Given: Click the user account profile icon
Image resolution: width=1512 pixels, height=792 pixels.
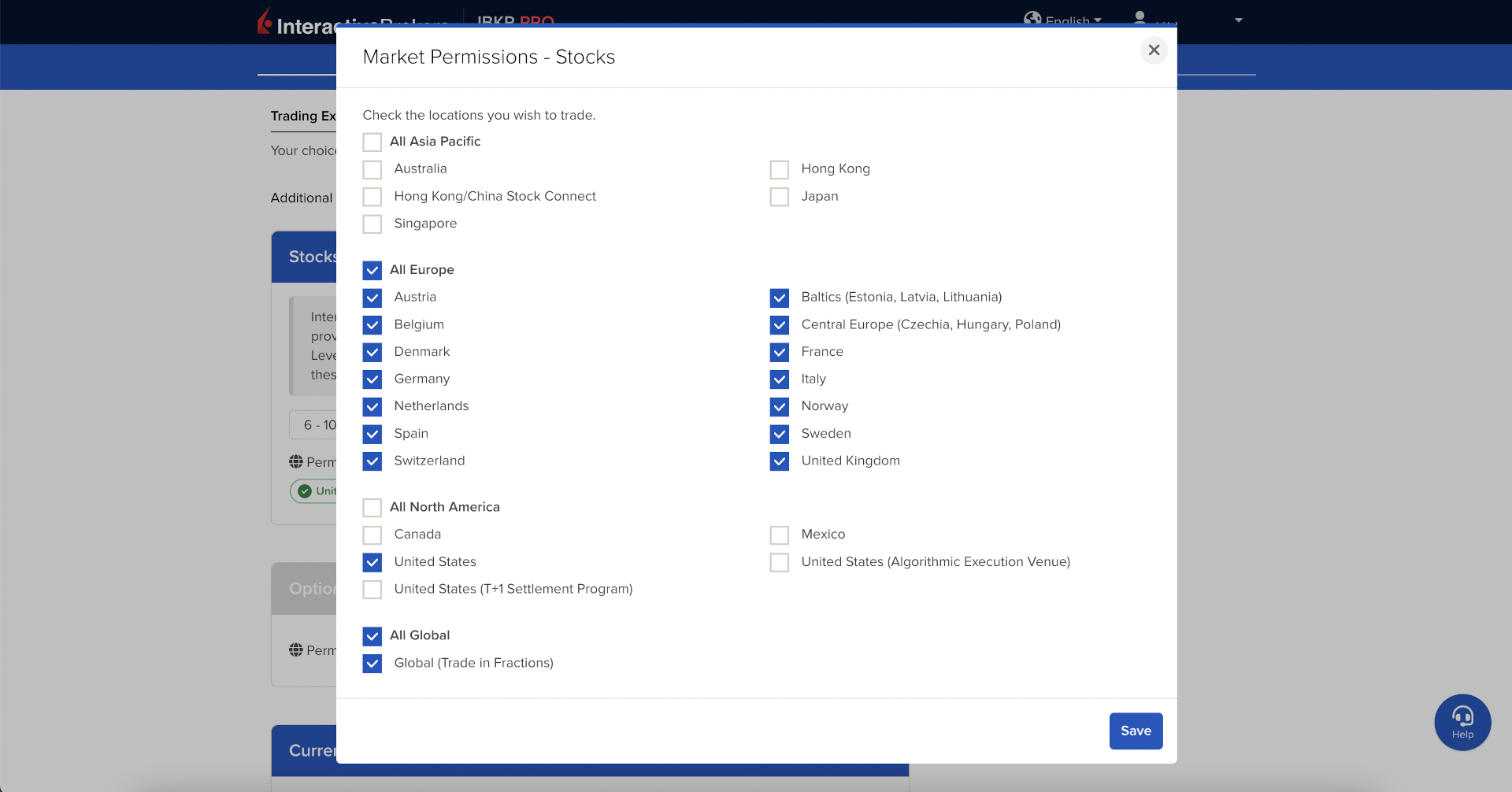Looking at the screenshot, I should tap(1140, 17).
